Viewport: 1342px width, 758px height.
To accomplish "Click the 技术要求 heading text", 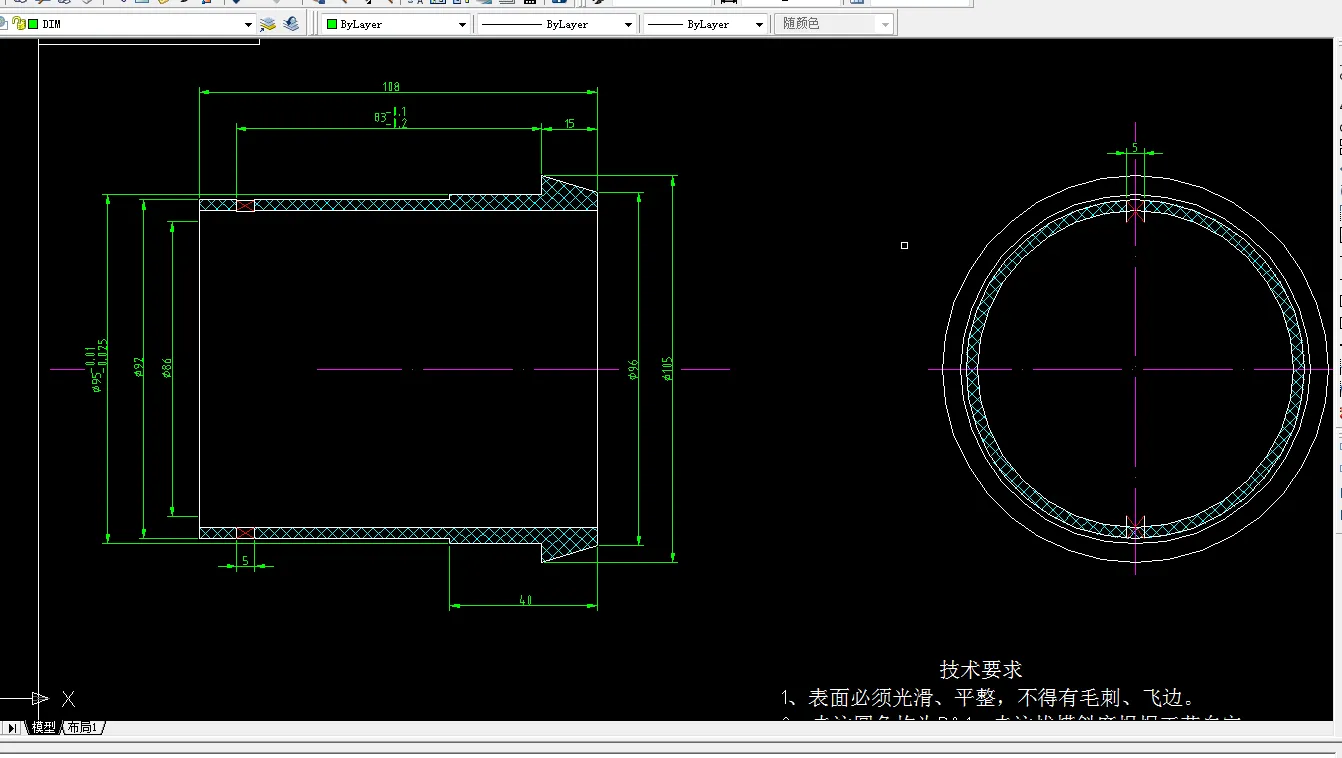I will [x=981, y=669].
